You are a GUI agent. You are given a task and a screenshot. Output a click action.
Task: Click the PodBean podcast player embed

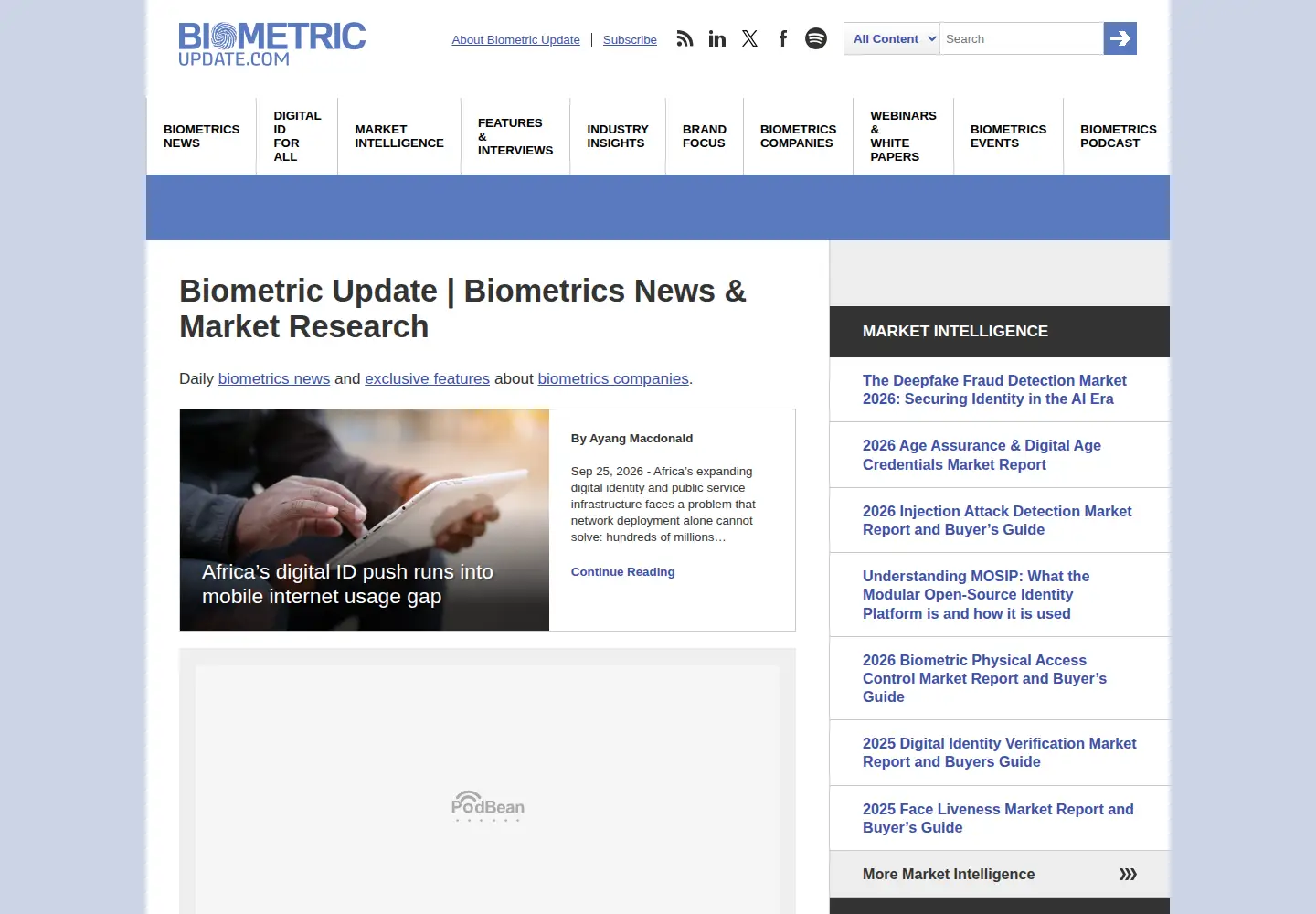(x=488, y=790)
